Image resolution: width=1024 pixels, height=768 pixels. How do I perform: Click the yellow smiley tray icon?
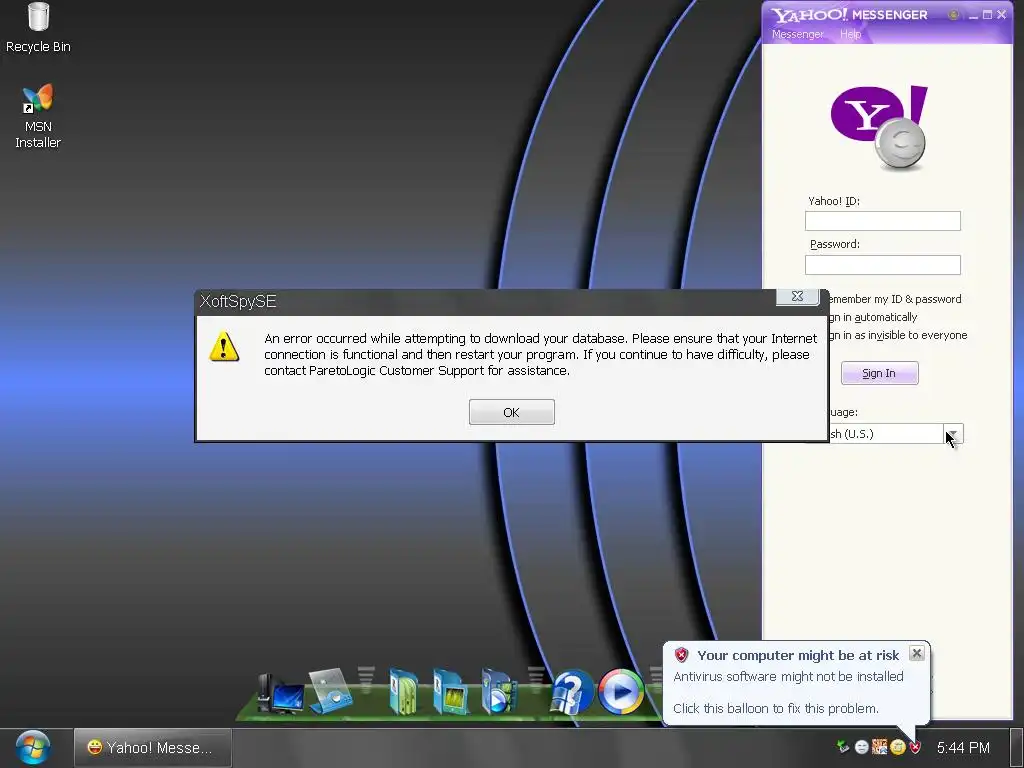tap(898, 746)
